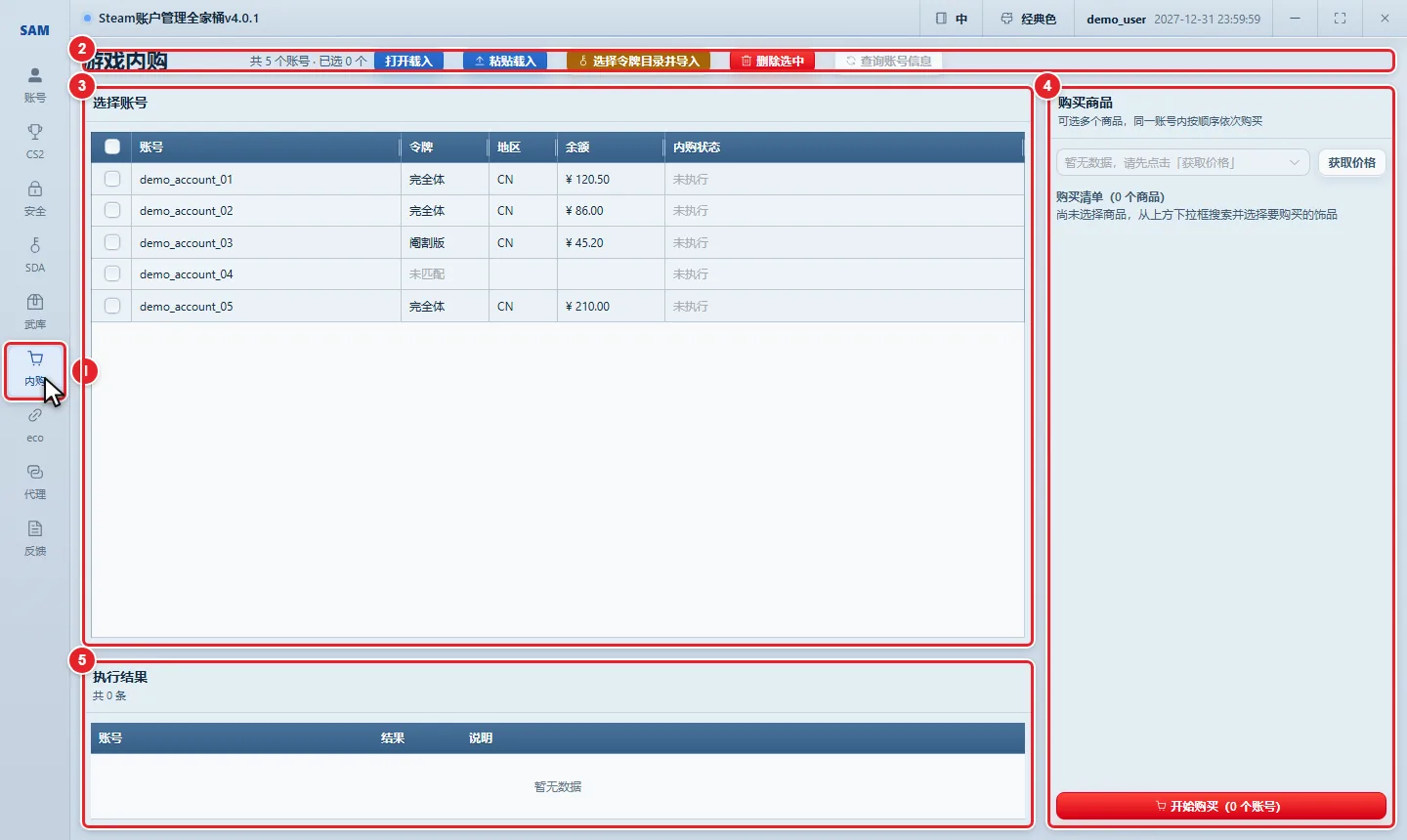Screen dimensions: 1407x840
Task: Open the 代理 sidebar section
Action: (35, 482)
